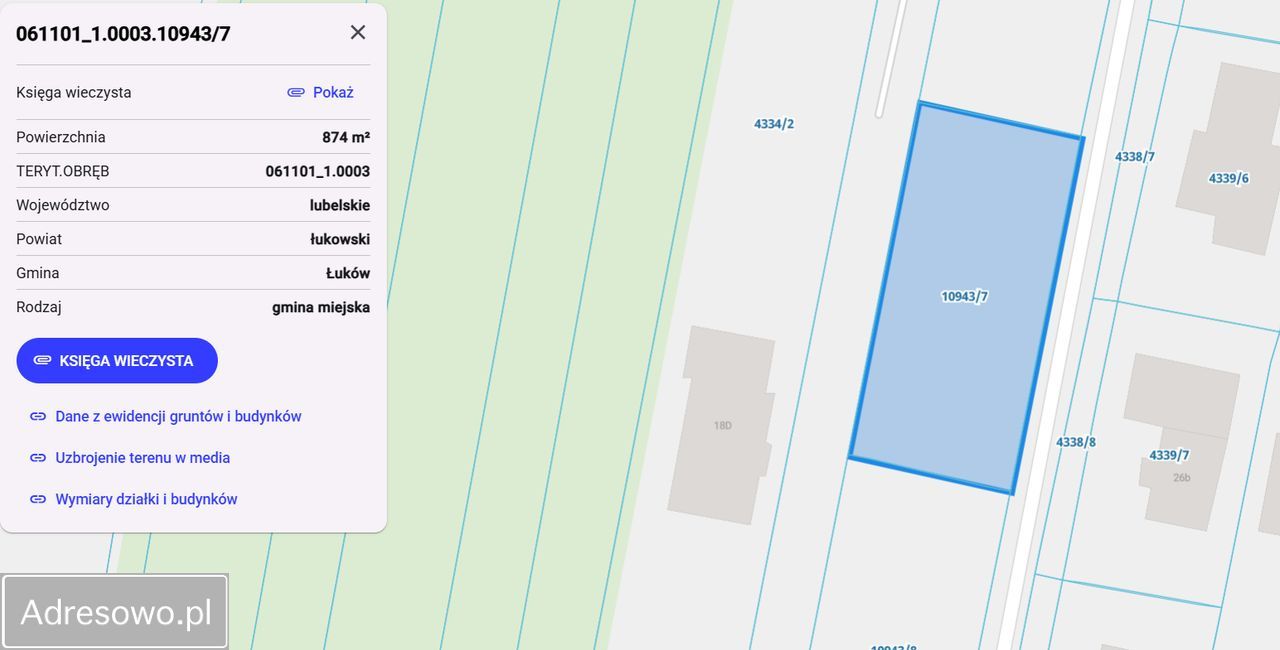Close the parcel info panel
The height and width of the screenshot is (650, 1280).
point(358,32)
